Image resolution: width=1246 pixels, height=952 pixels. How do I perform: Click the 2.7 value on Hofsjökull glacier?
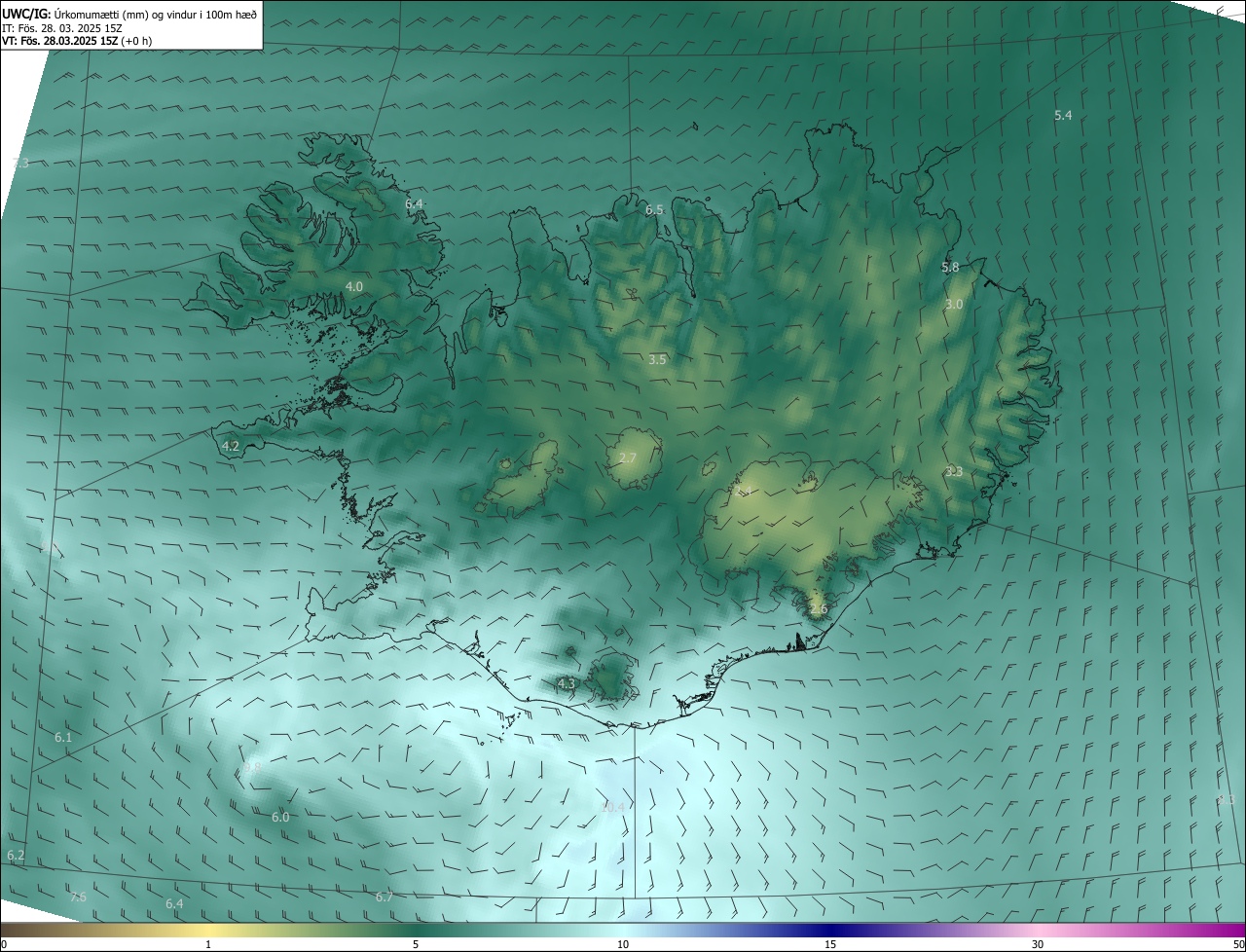coord(628,458)
